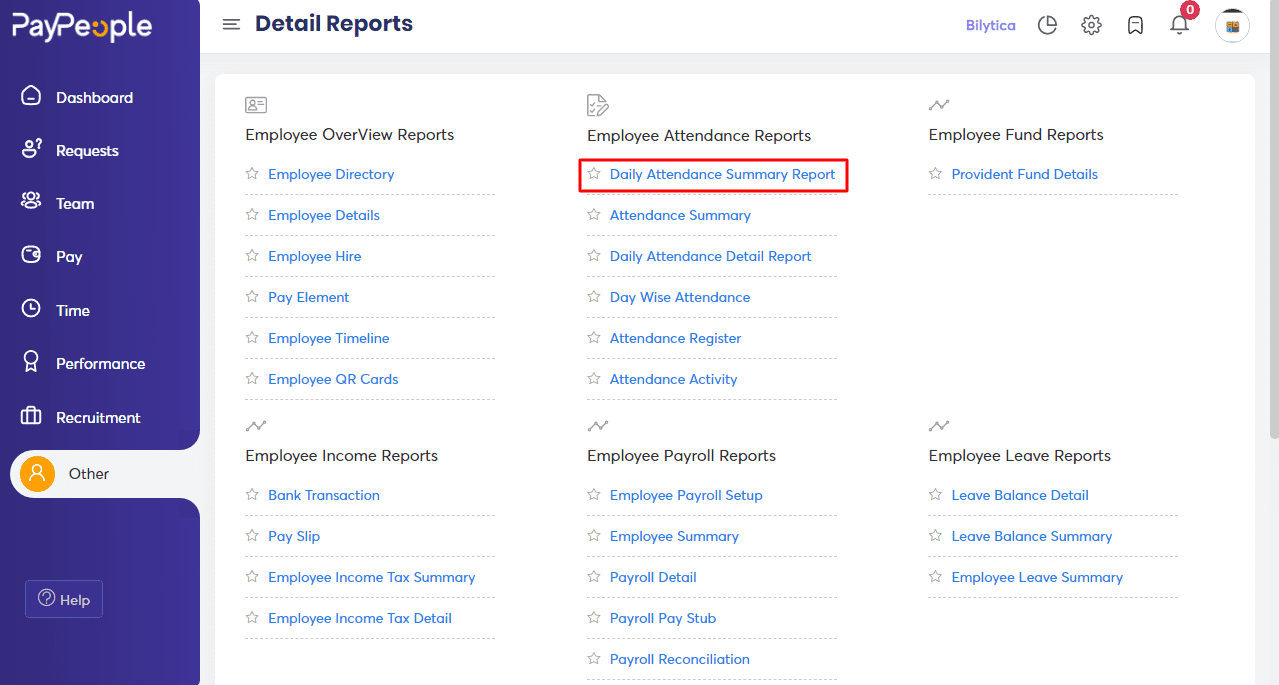Image resolution: width=1279 pixels, height=685 pixels.
Task: Open the user profile avatar menu
Action: coord(1232,25)
